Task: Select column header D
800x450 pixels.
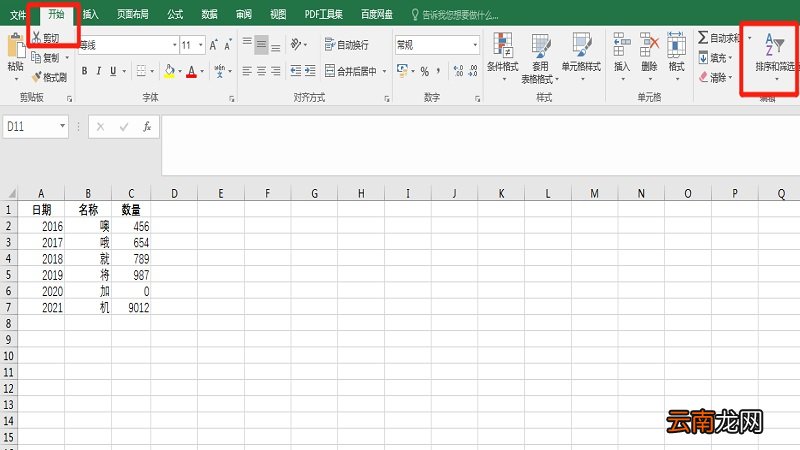Action: tap(174, 193)
